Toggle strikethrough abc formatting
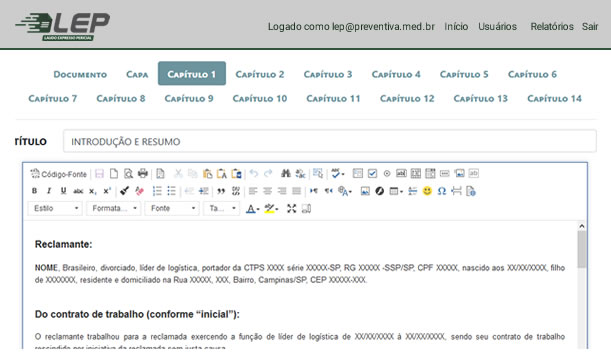The width and height of the screenshot is (611, 364). [x=78, y=191]
